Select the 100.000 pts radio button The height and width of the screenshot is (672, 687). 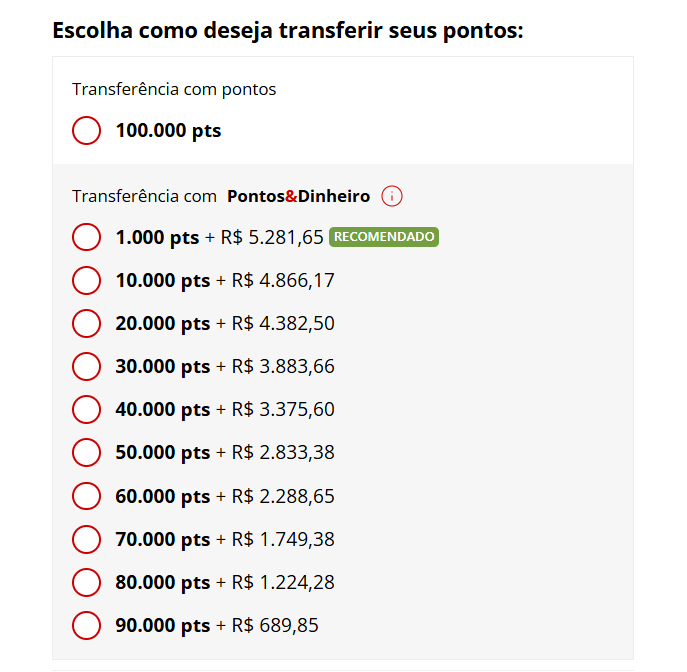[x=87, y=130]
